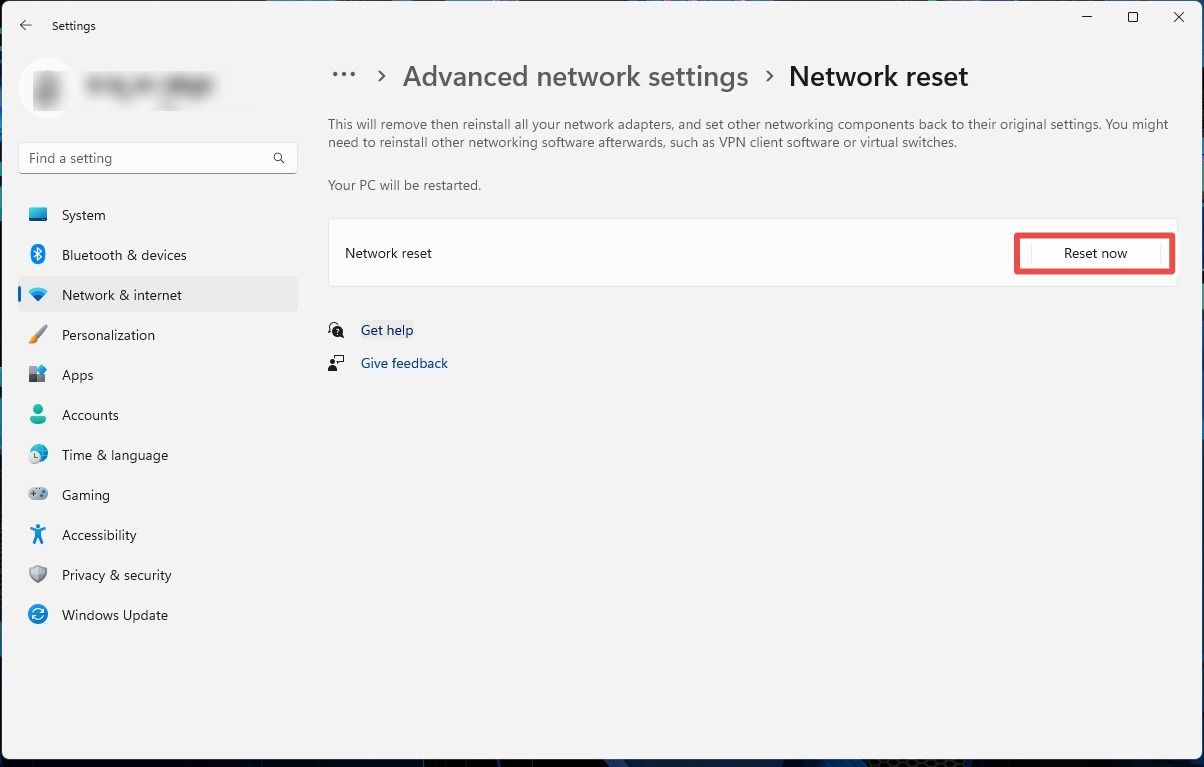The image size is (1204, 767).
Task: Open the Get help link
Action: click(x=387, y=330)
